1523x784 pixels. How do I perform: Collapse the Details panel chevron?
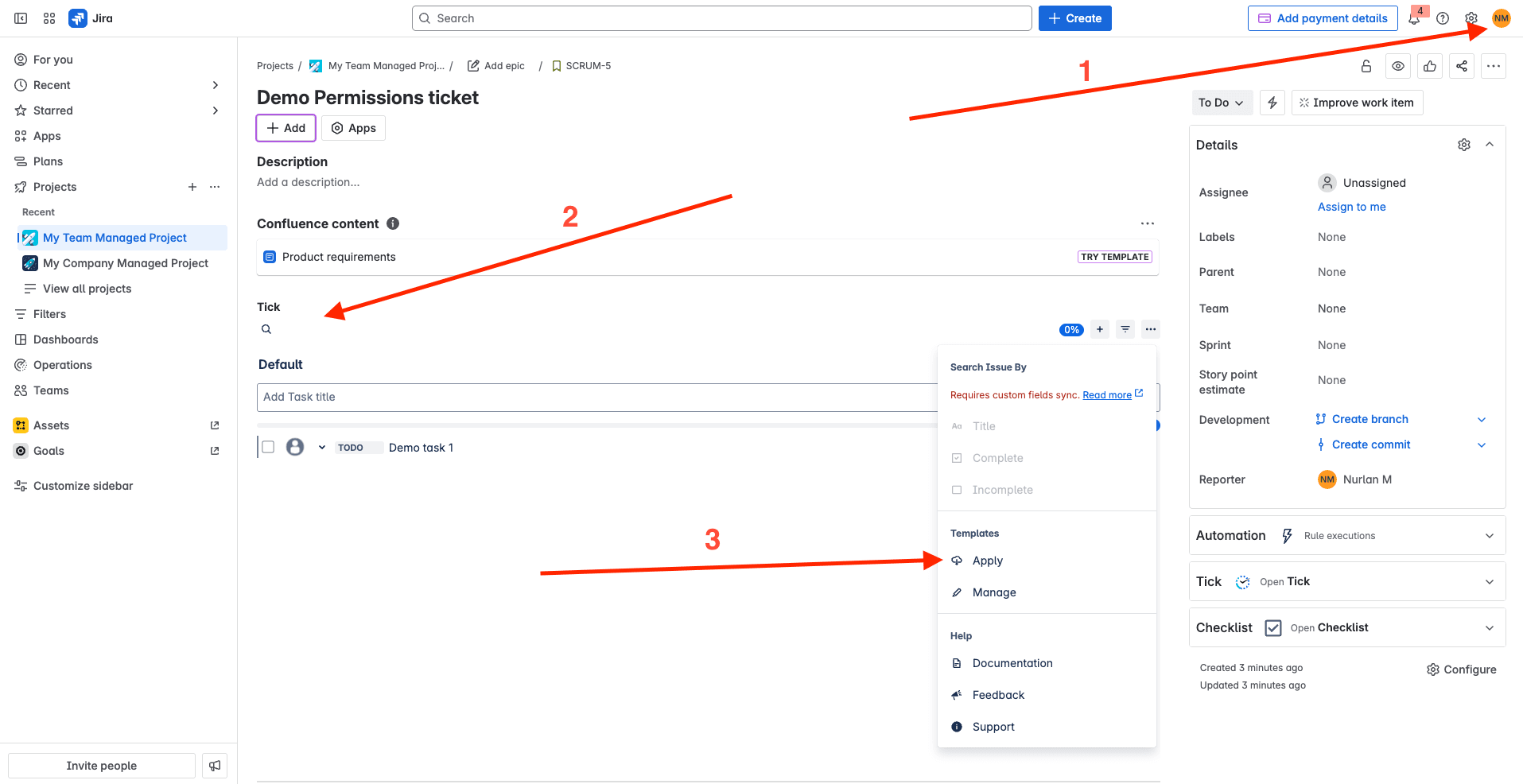click(1490, 145)
